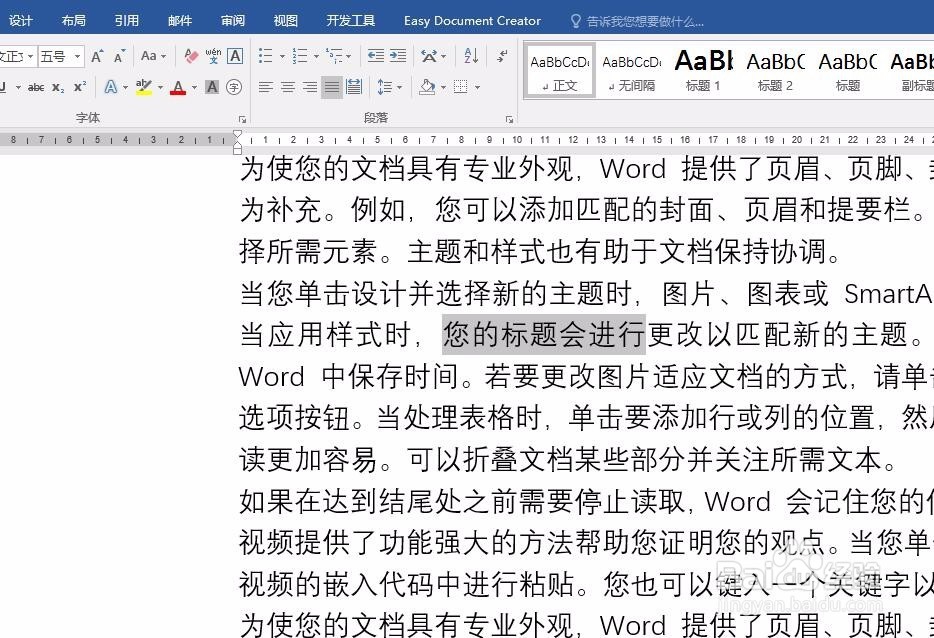This screenshot has width=934, height=638.
Task: Open the Phonetic Guide (wén) tool
Action: pyautogui.click(x=213, y=56)
